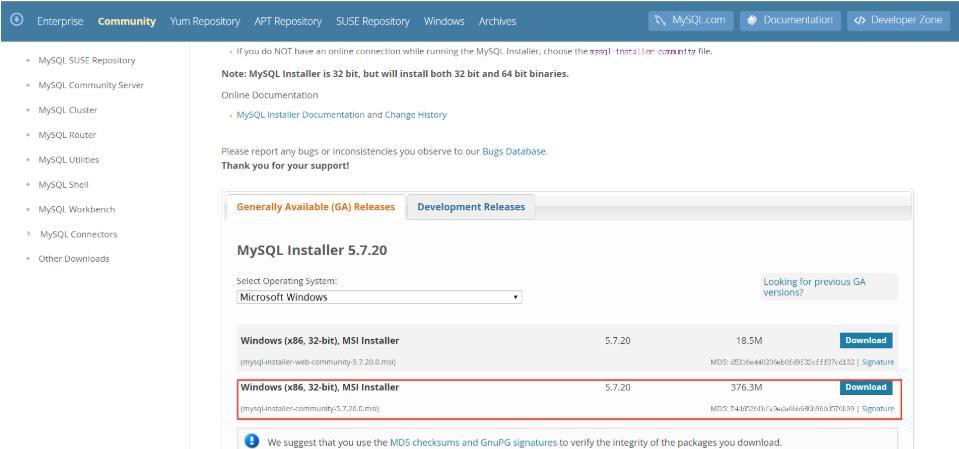Viewport: 959px width, 449px height.
Task: Open Select Operating System dropdown
Action: (379, 297)
